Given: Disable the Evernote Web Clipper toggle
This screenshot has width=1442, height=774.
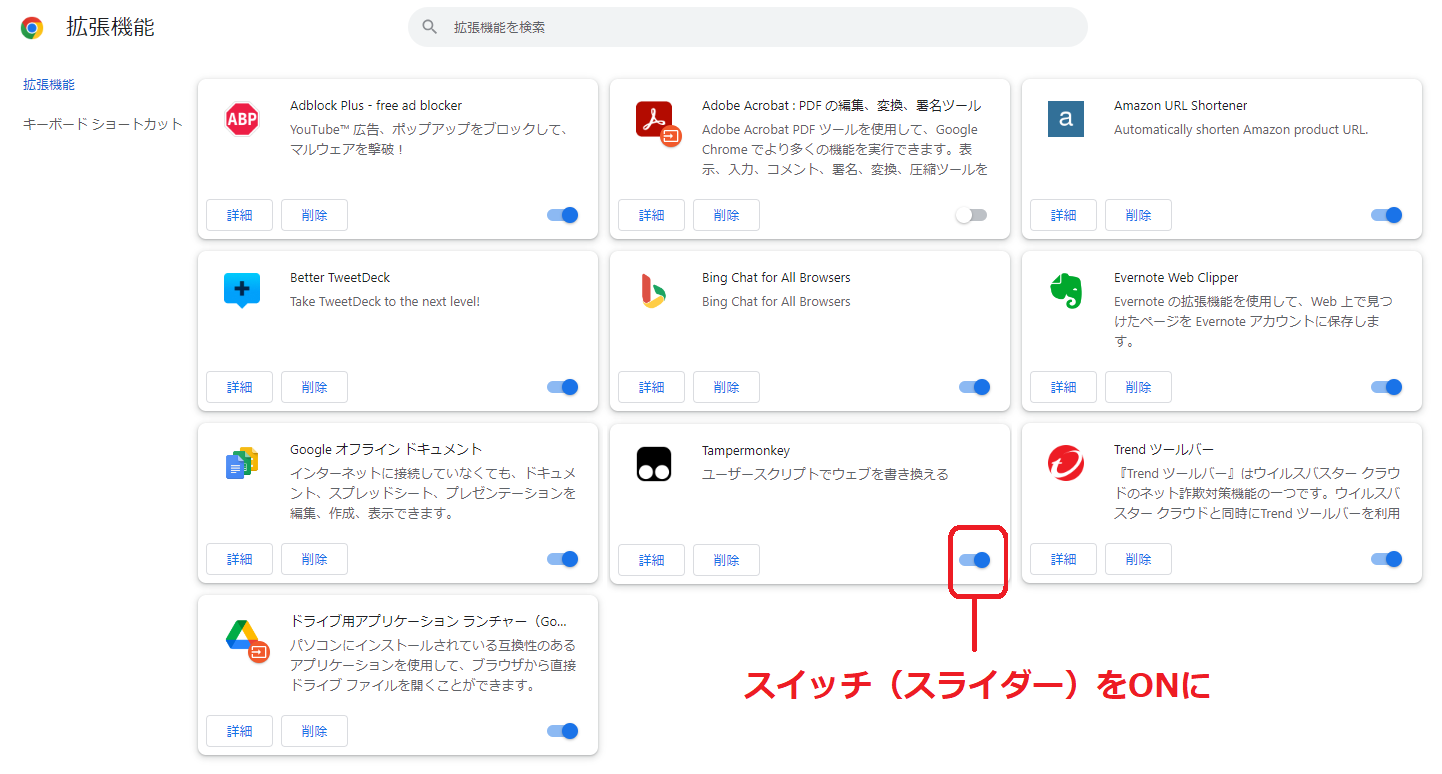Looking at the screenshot, I should [x=1386, y=387].
